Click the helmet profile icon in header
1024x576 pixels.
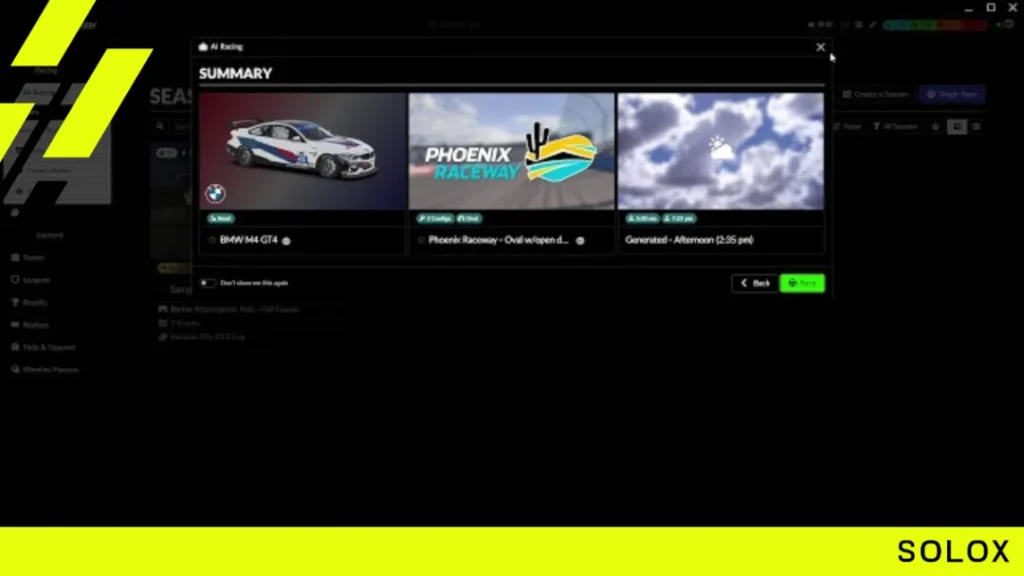[x=1009, y=24]
